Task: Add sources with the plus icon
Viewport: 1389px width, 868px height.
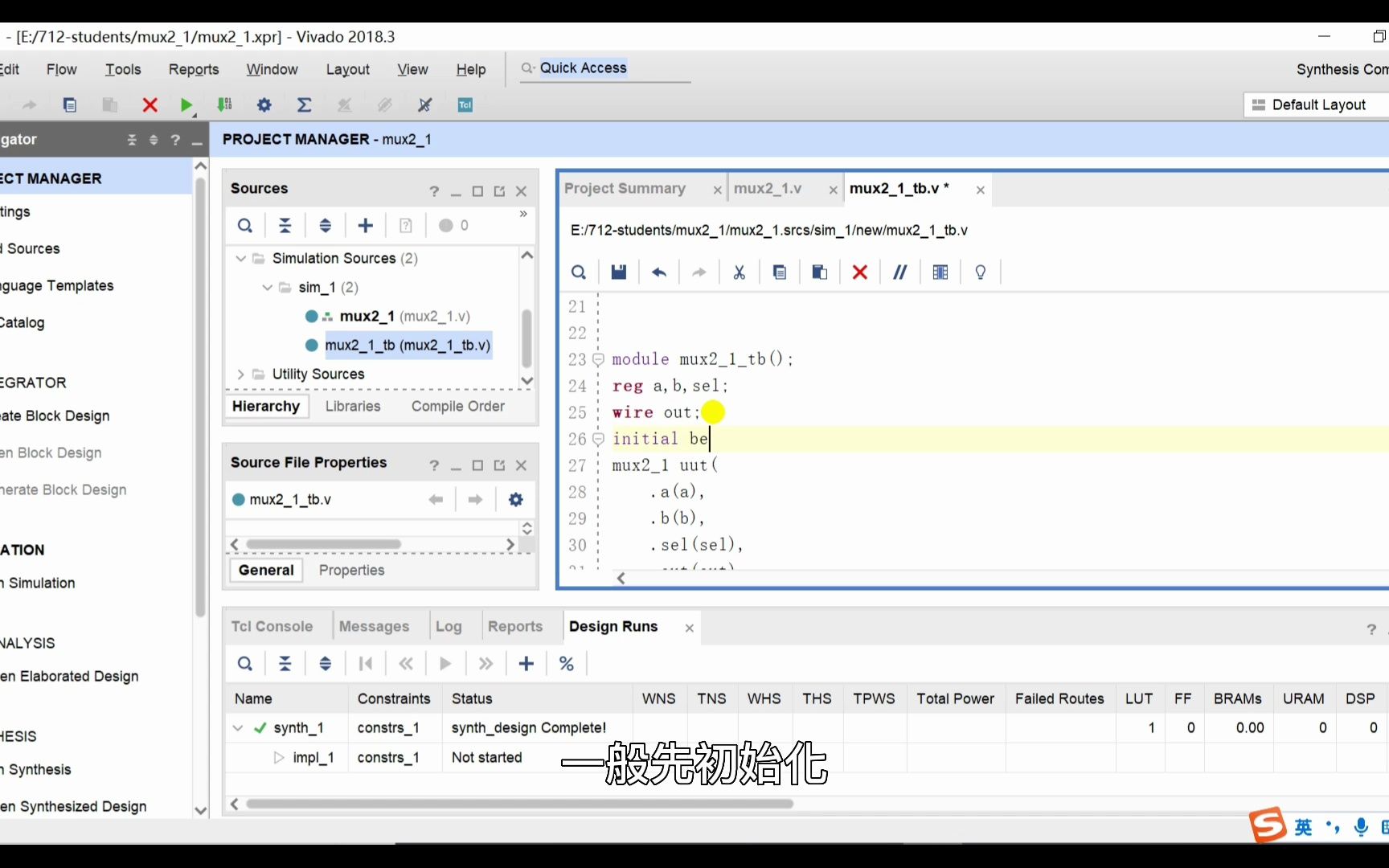Action: (366, 226)
